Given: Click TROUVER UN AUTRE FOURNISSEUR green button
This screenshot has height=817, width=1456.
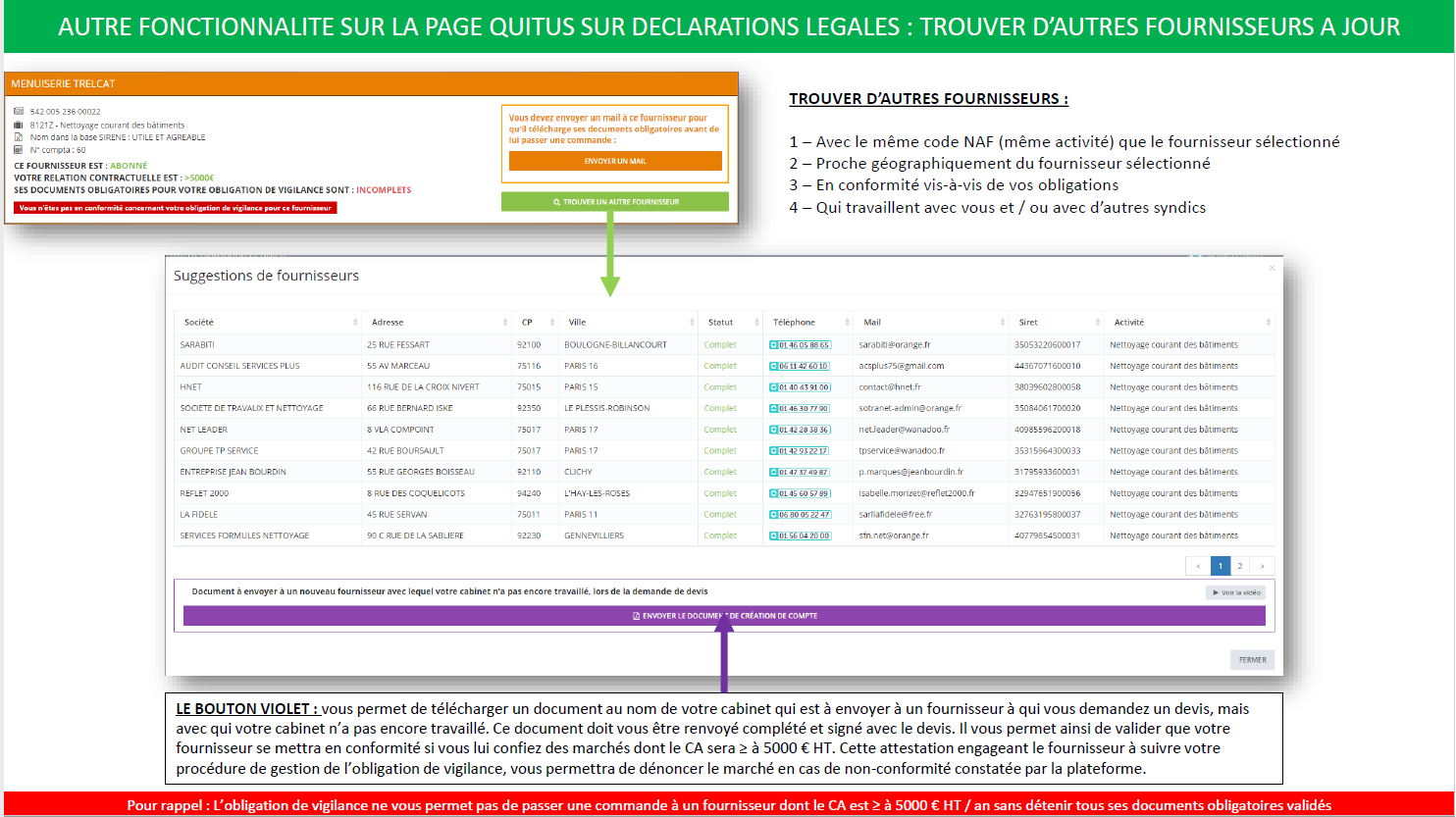Looking at the screenshot, I should tap(615, 202).
